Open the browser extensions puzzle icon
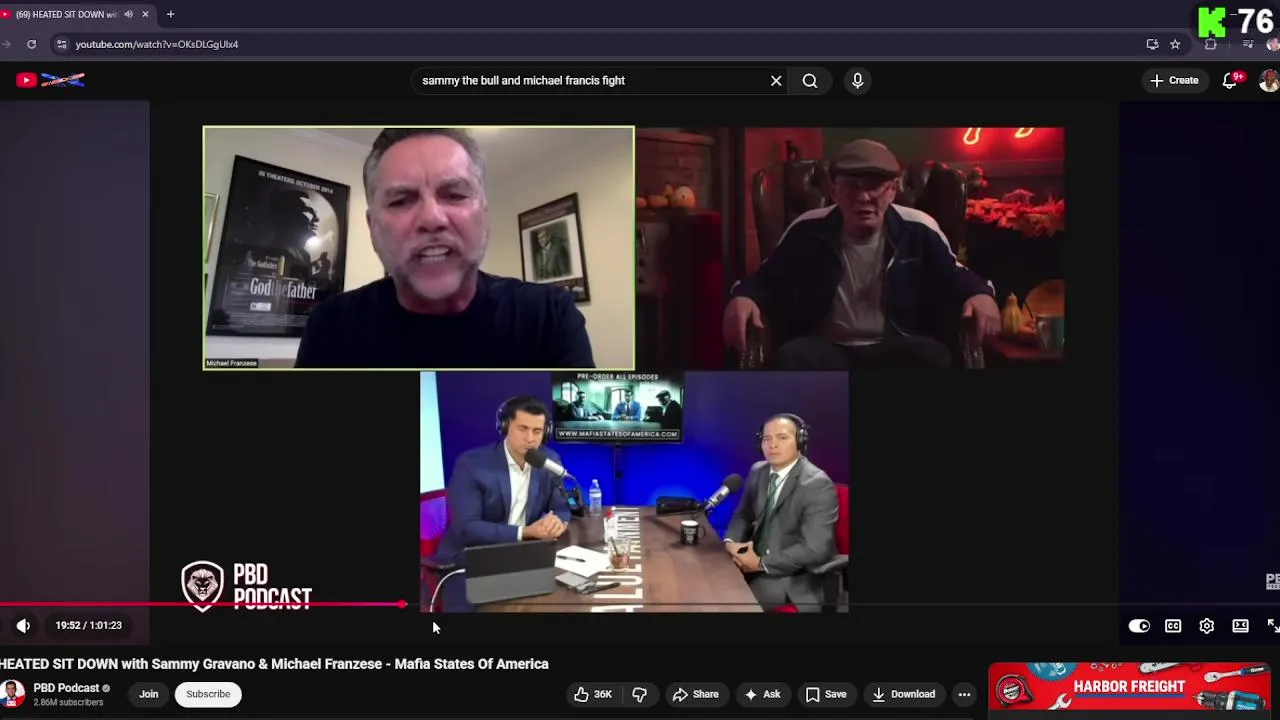The image size is (1280, 720). pyautogui.click(x=1211, y=44)
